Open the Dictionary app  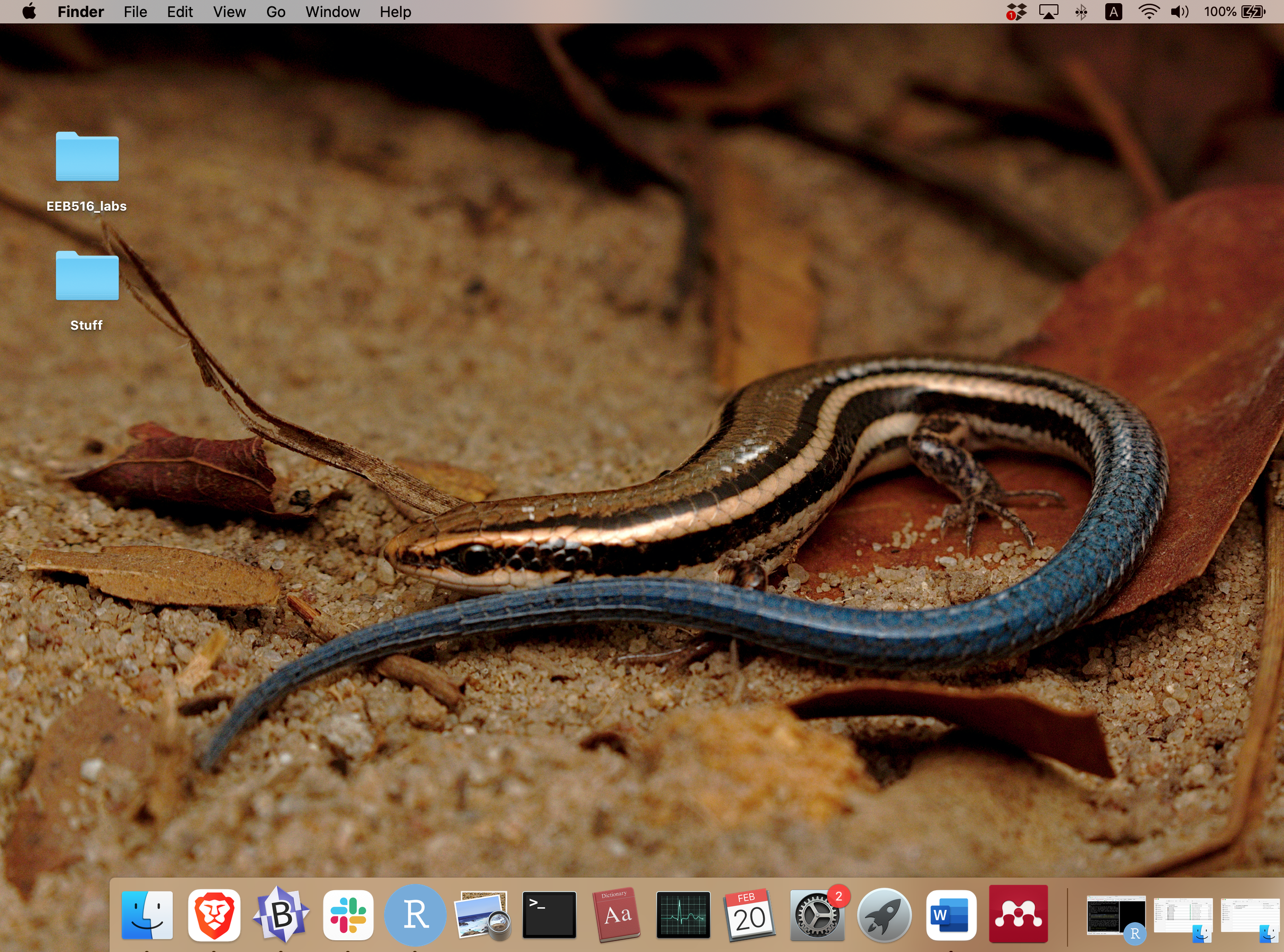(x=616, y=915)
